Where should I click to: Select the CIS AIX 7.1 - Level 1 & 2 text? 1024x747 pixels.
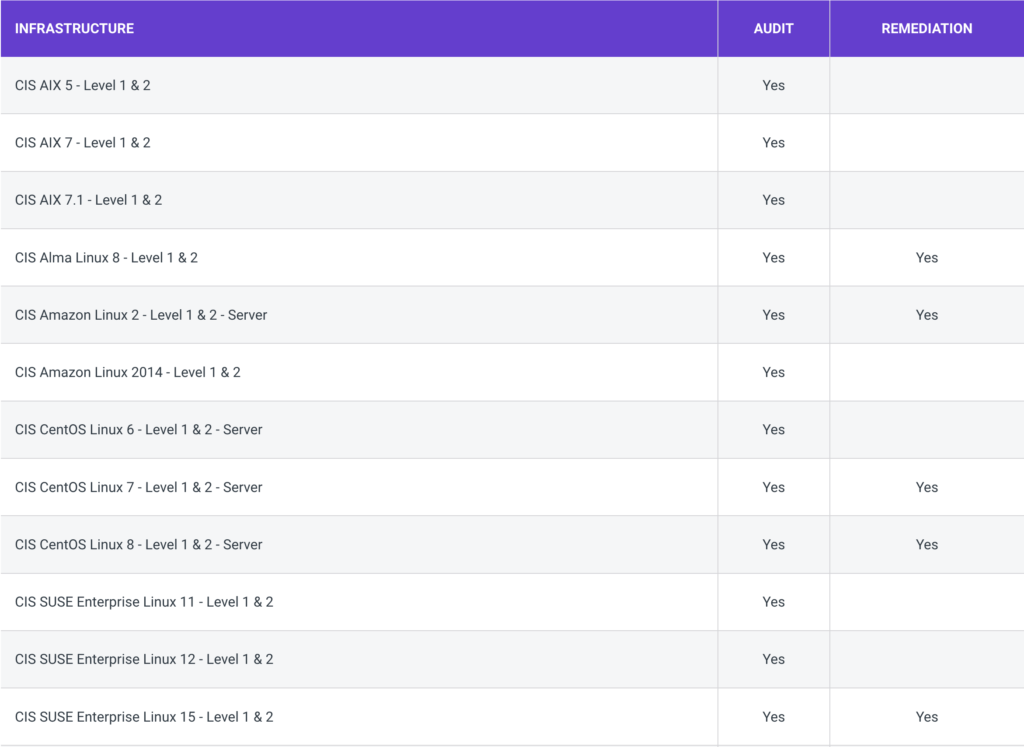pos(89,200)
